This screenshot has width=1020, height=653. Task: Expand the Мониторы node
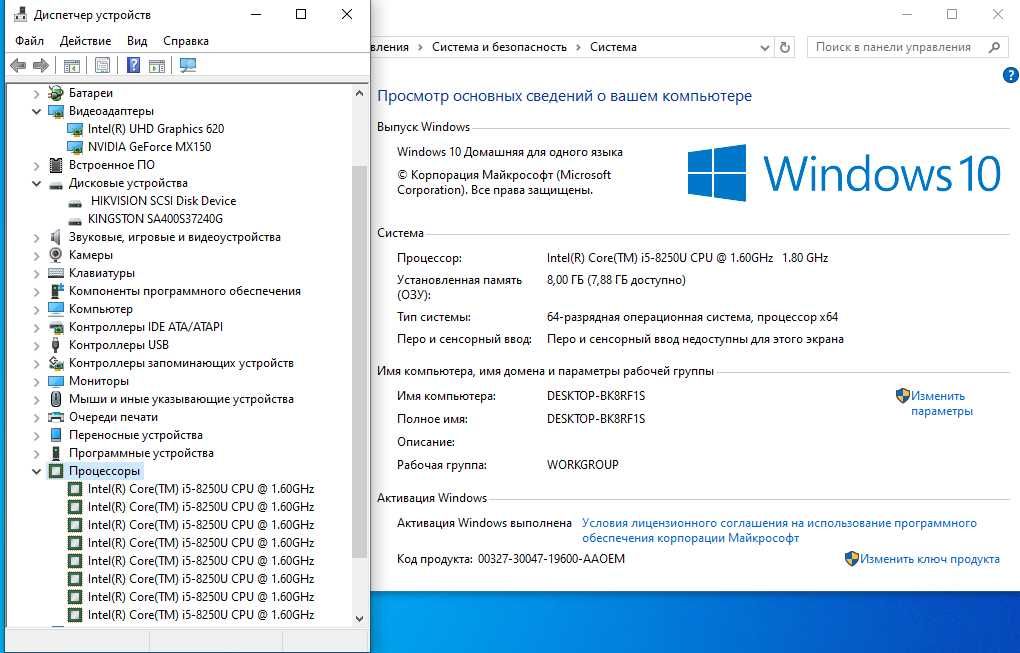pyautogui.click(x=36, y=381)
